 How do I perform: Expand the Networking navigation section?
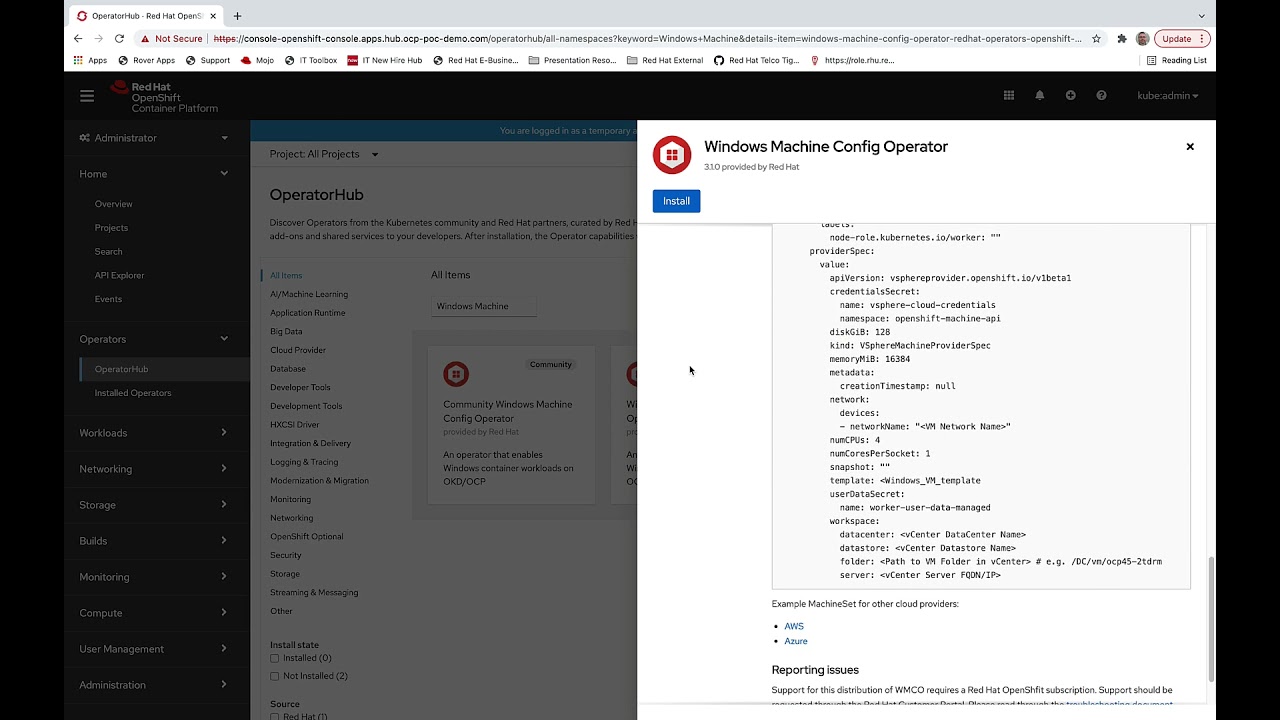[157, 469]
